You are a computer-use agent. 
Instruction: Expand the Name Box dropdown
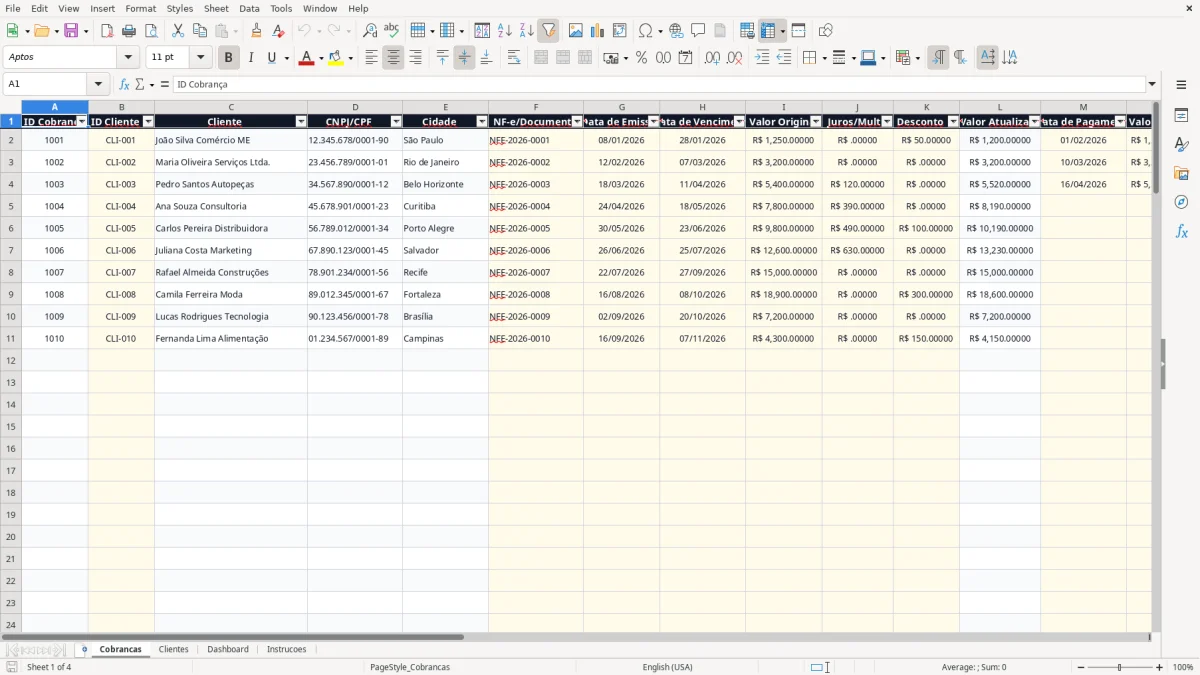(x=98, y=85)
